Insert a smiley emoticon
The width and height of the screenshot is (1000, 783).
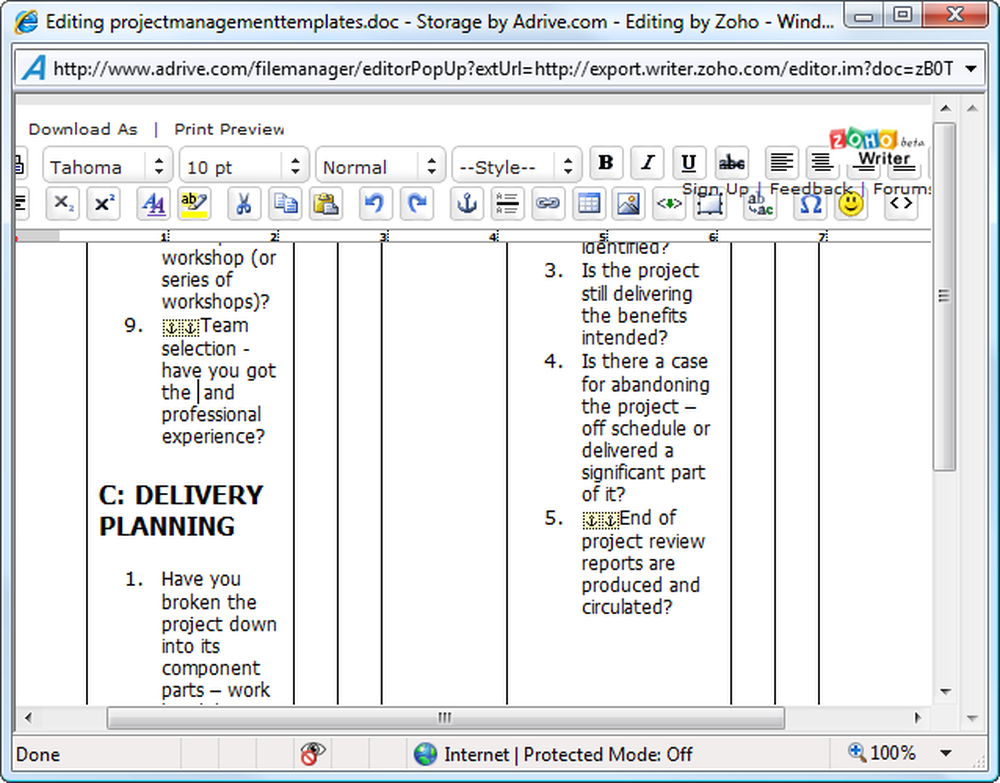851,204
